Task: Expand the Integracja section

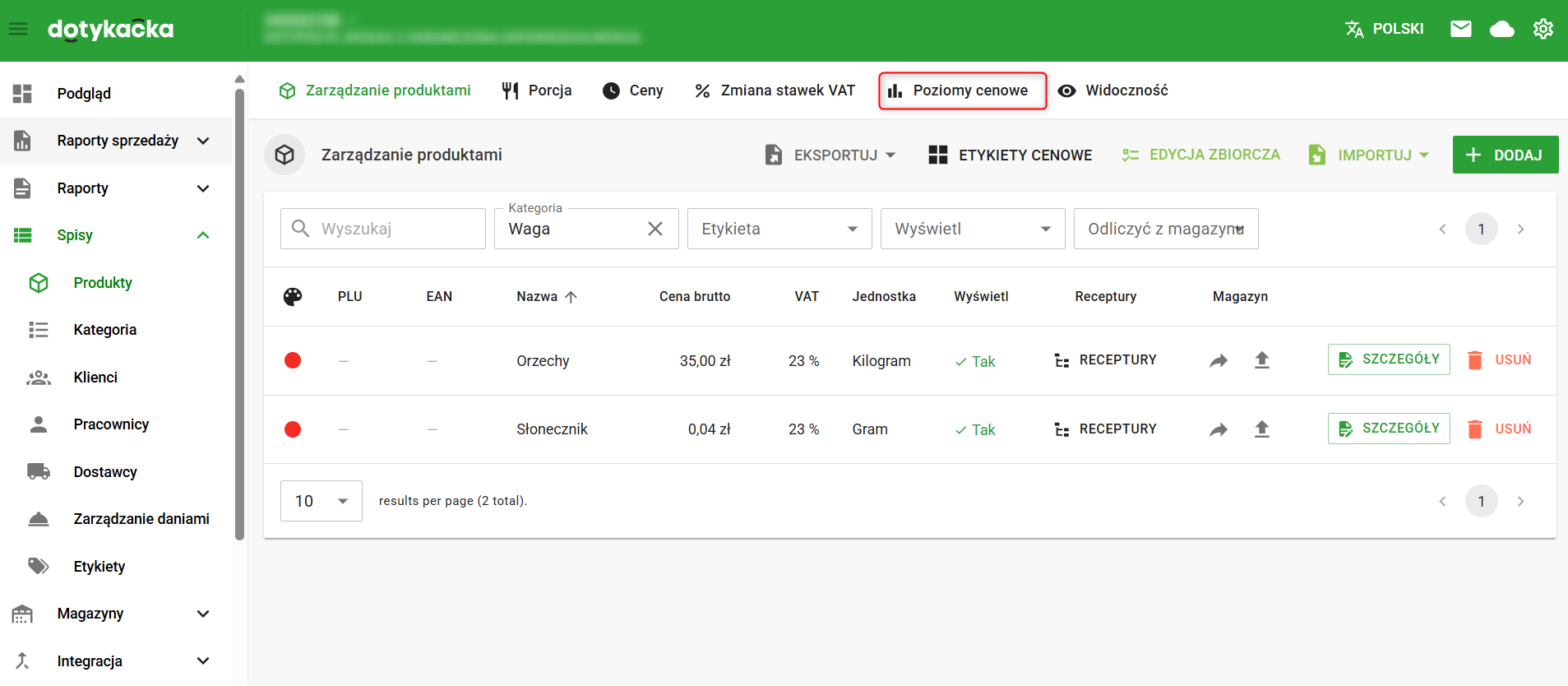Action: click(116, 661)
